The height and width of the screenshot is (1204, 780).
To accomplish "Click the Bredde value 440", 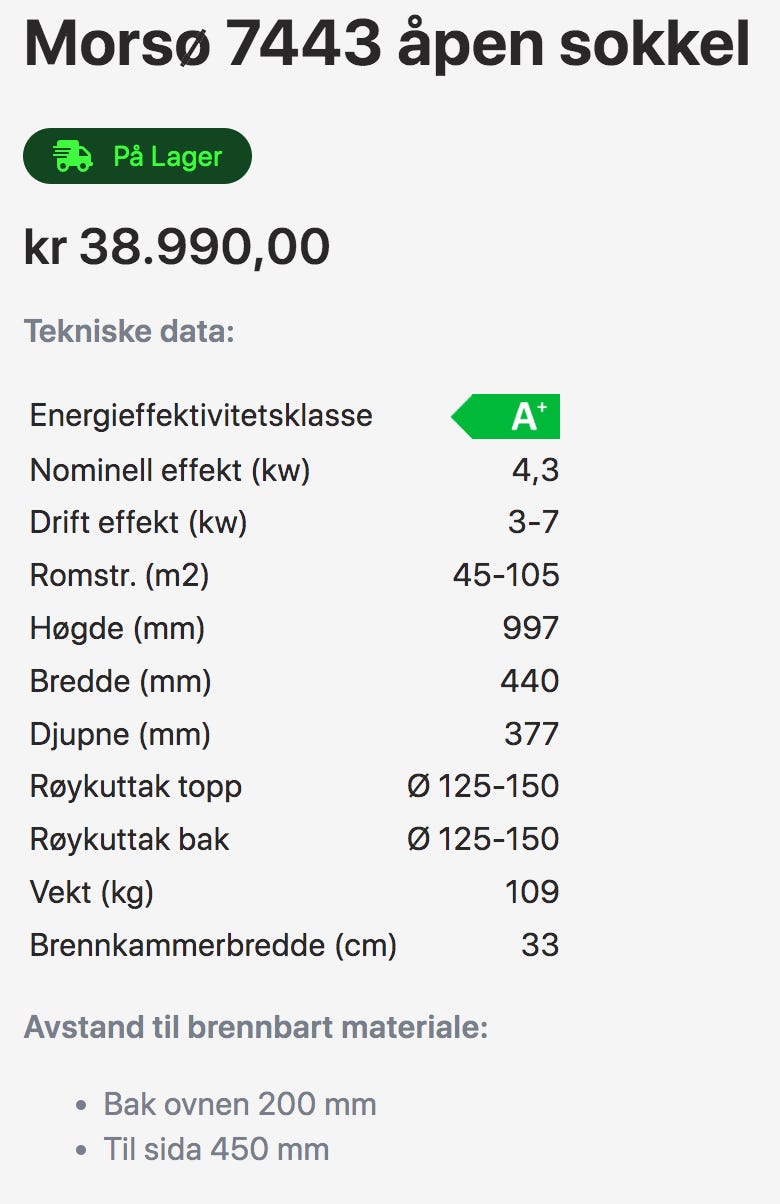I will tap(530, 682).
